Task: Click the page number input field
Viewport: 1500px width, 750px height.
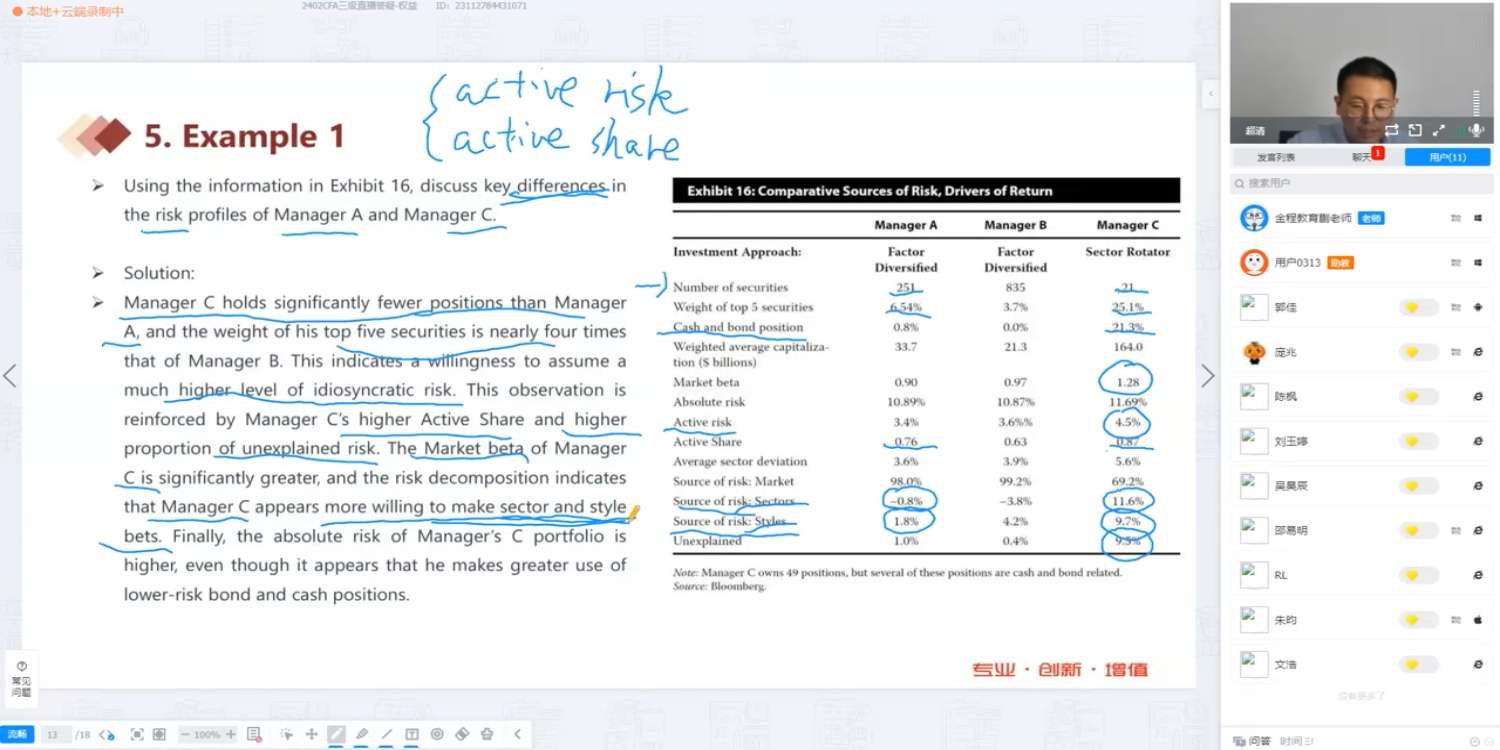Action: 57,735
